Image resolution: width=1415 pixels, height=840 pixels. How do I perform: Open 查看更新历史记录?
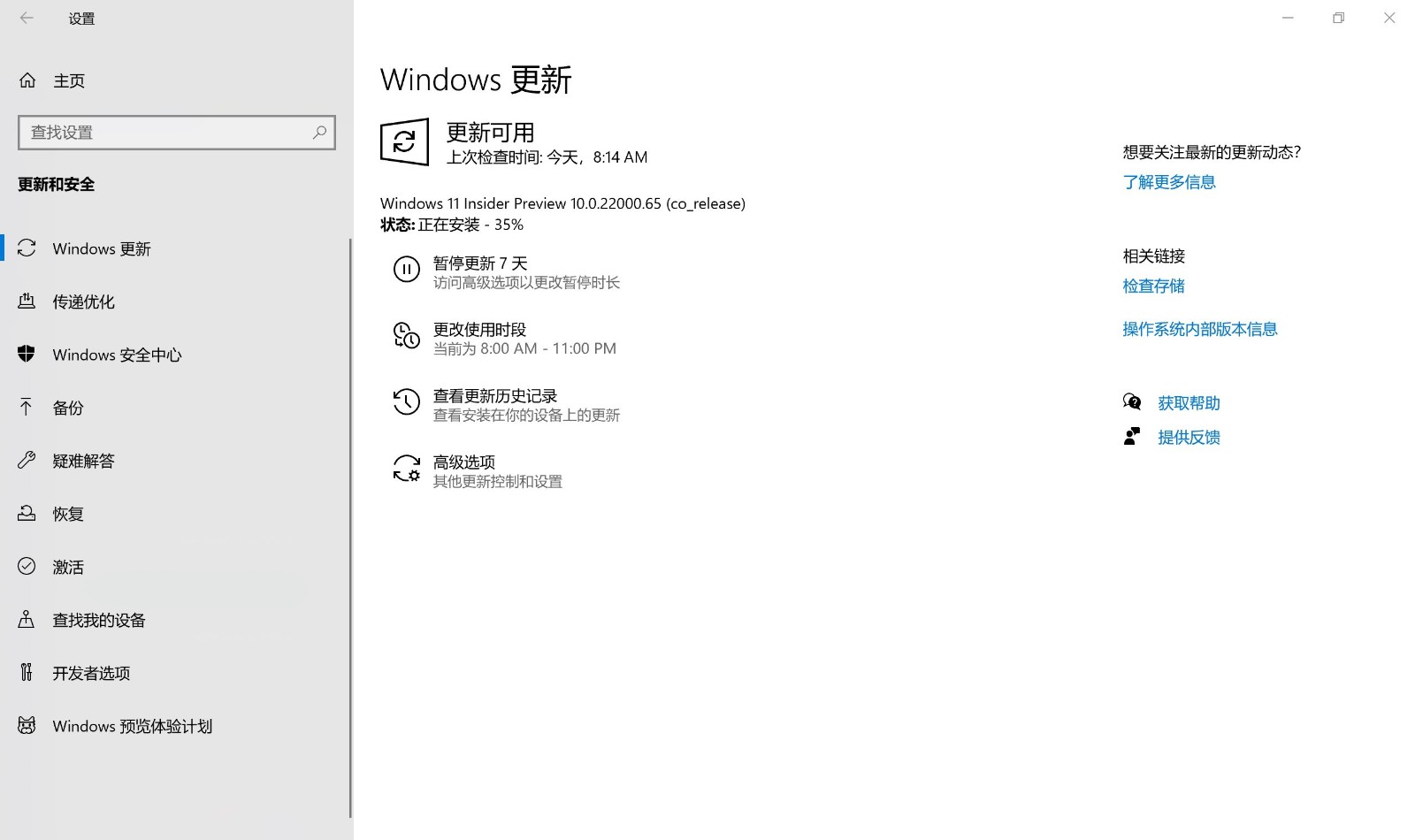[507, 405]
